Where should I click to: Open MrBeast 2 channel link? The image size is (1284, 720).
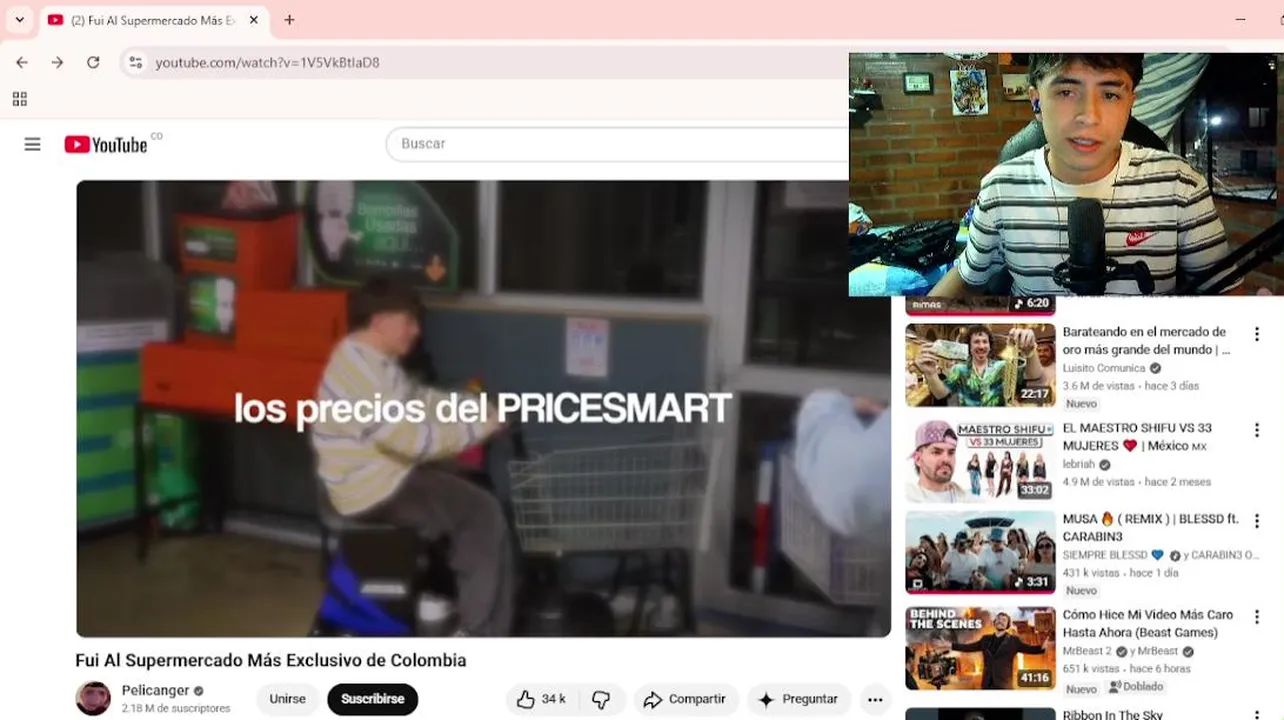[x=1088, y=651]
